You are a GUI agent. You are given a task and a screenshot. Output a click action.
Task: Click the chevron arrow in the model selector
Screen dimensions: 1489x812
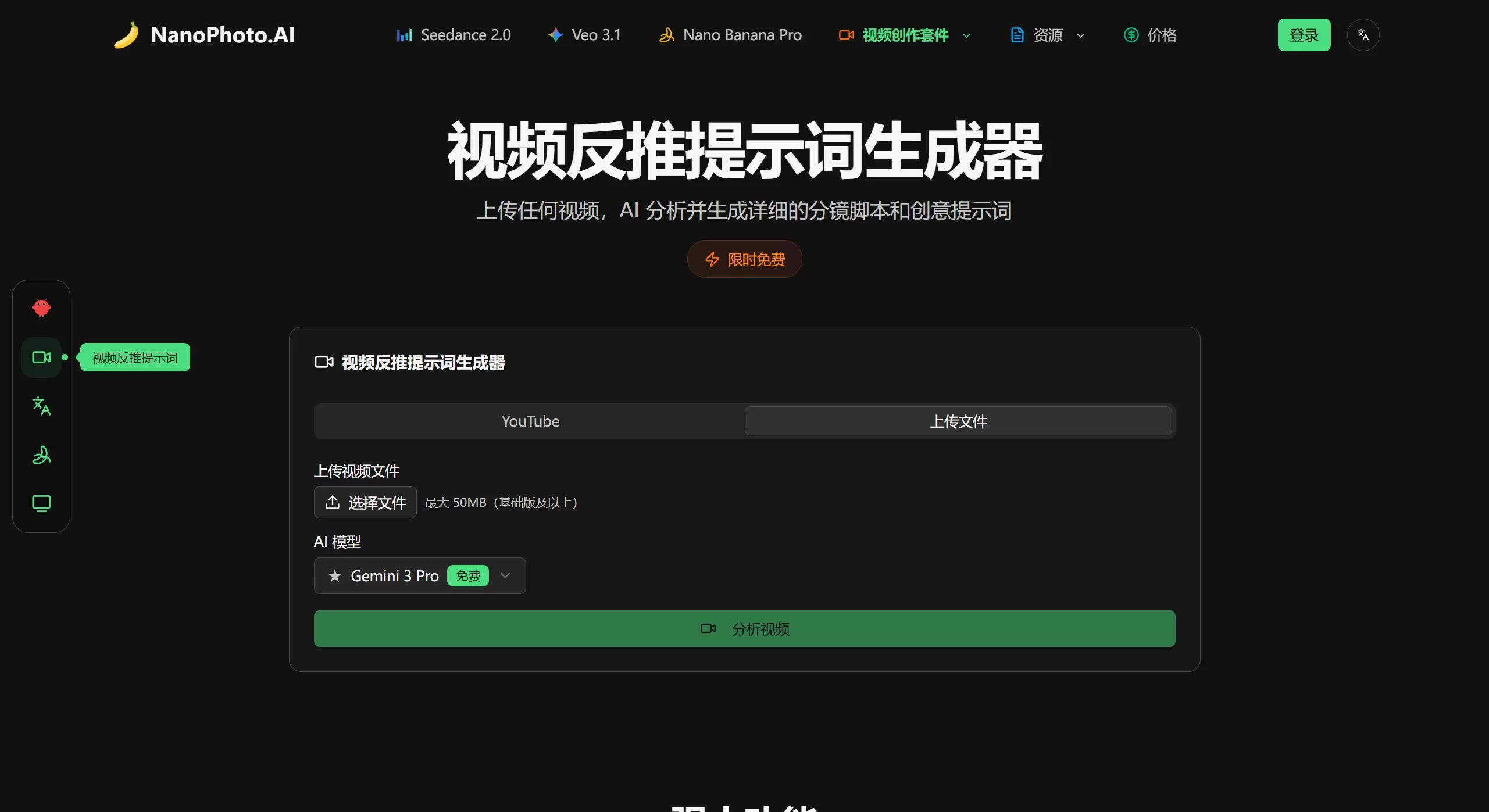pyautogui.click(x=505, y=575)
